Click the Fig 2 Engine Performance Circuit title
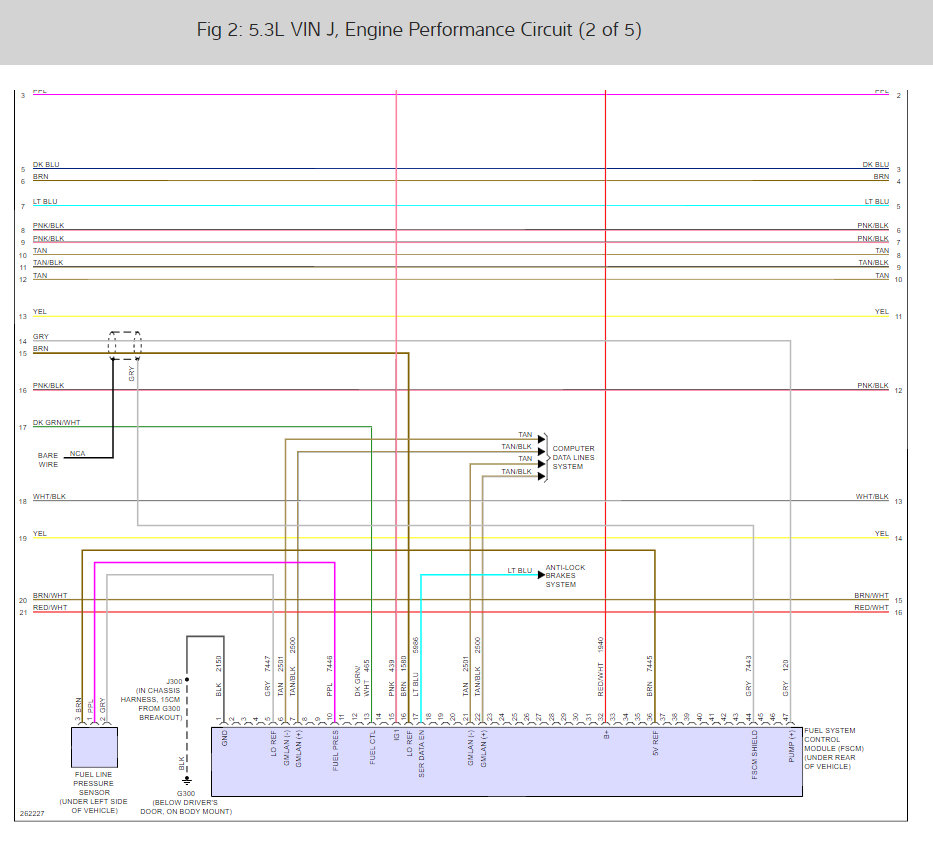Screen dimensions: 933x844 tap(419, 30)
